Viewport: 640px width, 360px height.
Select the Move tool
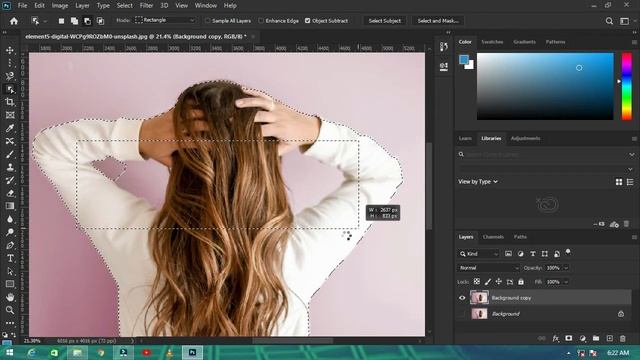(x=10, y=50)
